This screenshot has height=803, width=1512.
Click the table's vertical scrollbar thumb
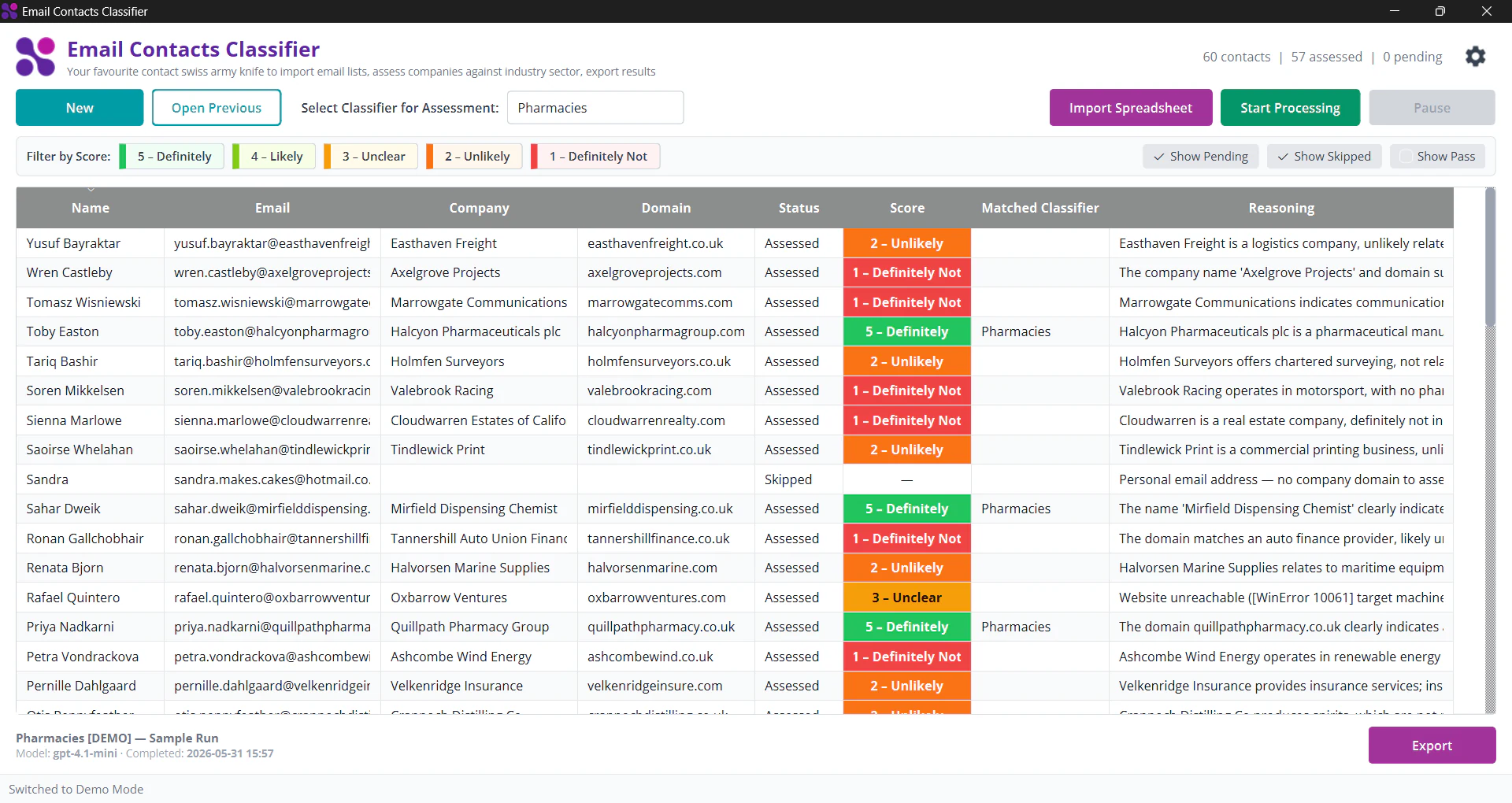coord(1490,257)
